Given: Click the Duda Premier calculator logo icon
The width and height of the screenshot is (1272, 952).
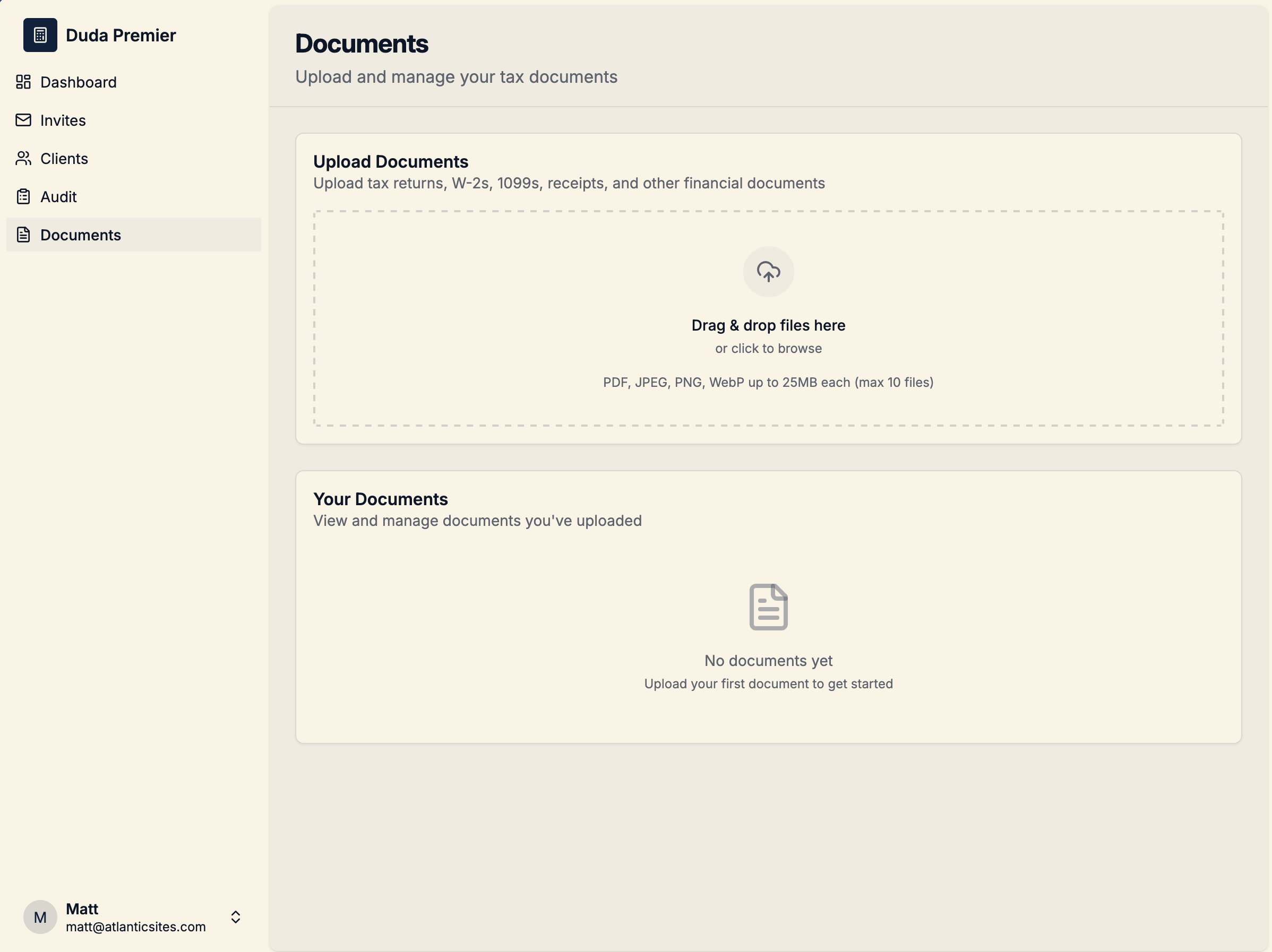Looking at the screenshot, I should (x=40, y=35).
